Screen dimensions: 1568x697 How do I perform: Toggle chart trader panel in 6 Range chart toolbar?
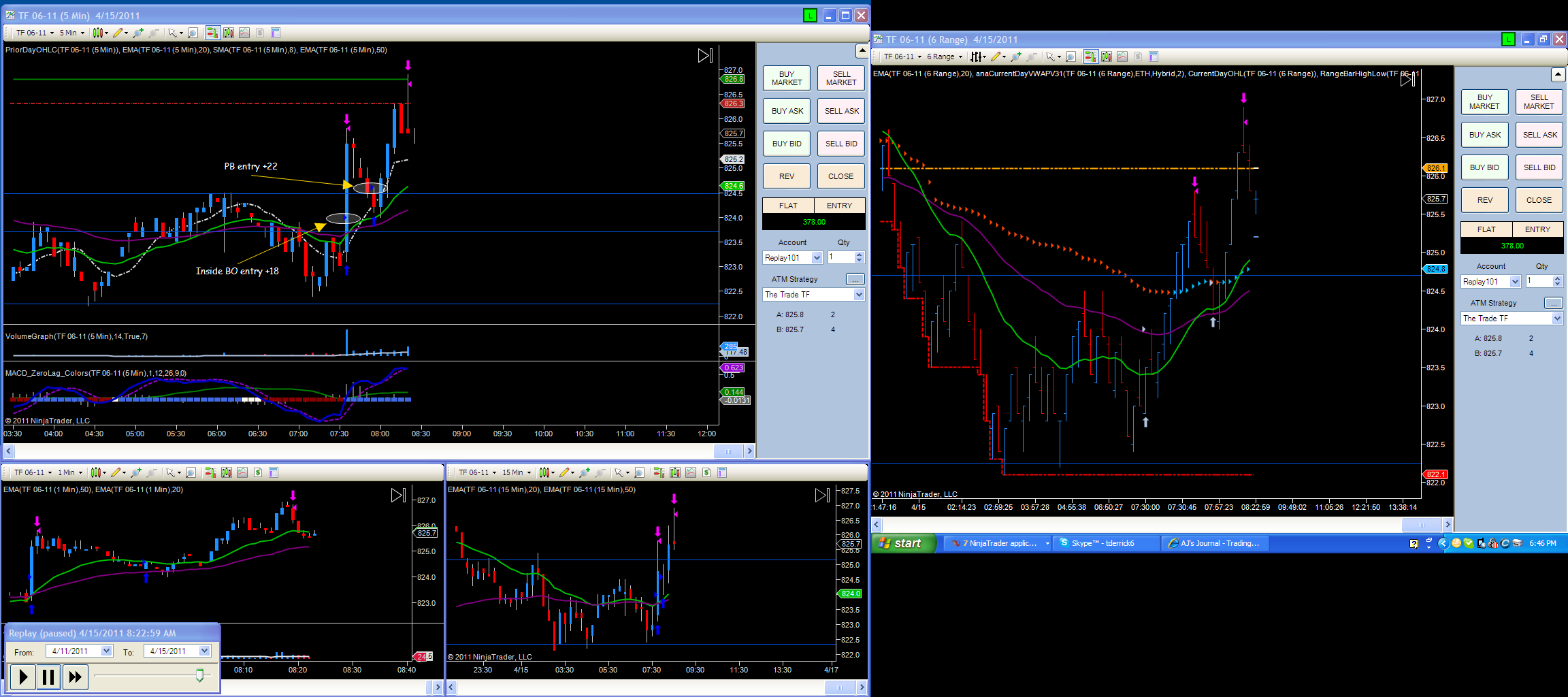click(1090, 56)
